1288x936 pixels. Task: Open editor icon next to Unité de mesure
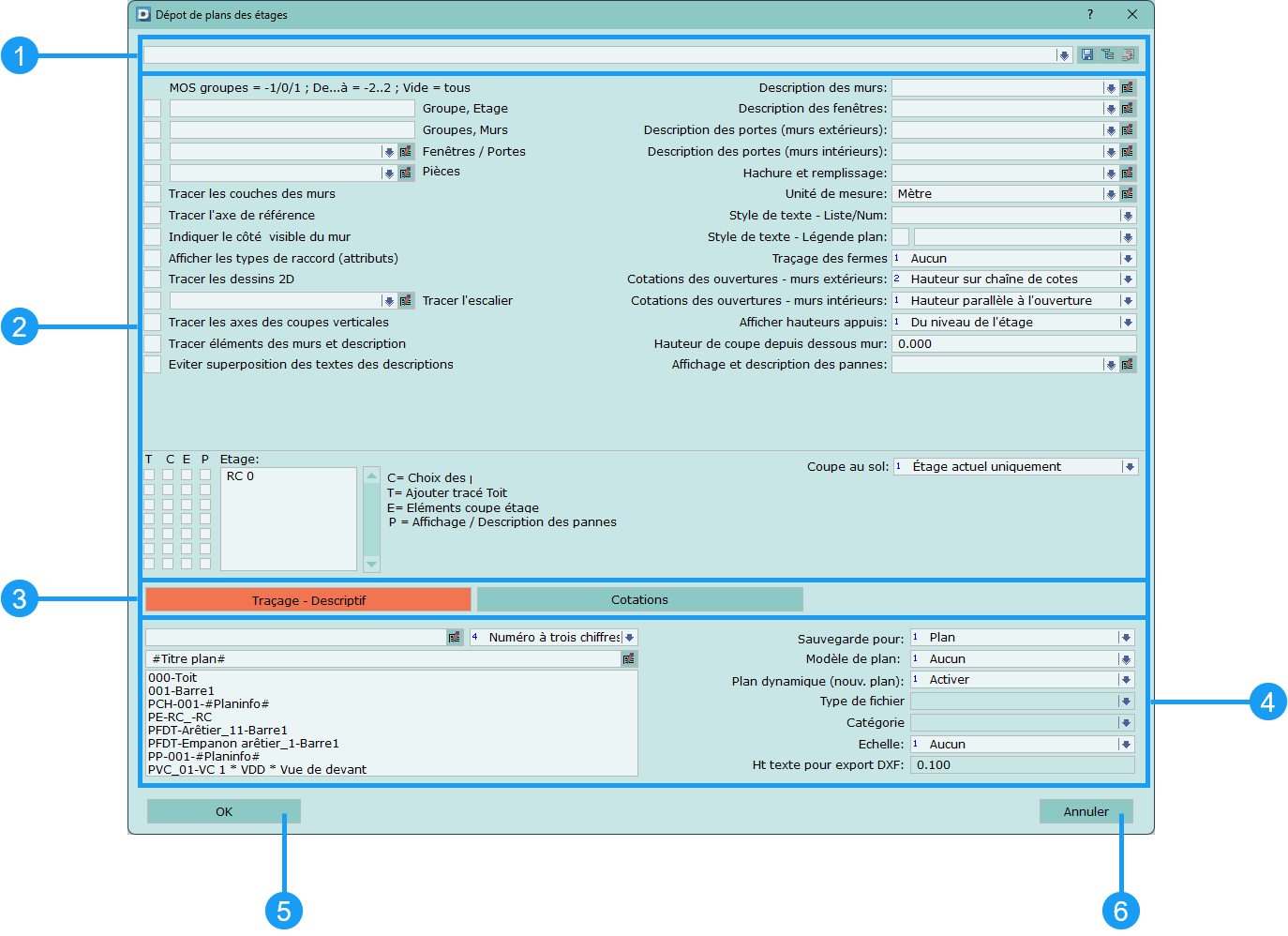[x=1128, y=194]
